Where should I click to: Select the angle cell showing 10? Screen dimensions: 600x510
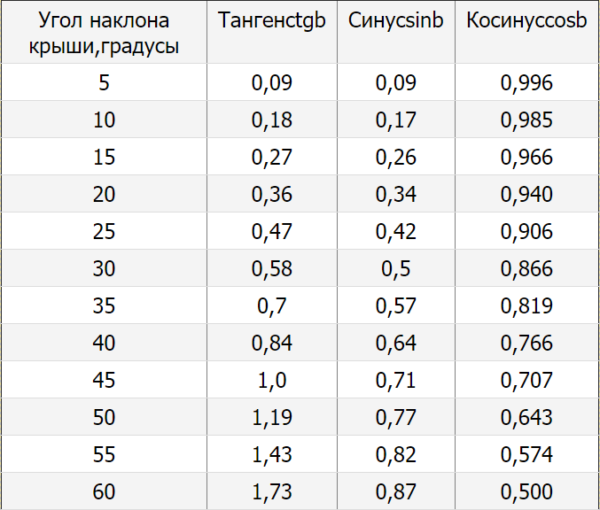pos(103,121)
